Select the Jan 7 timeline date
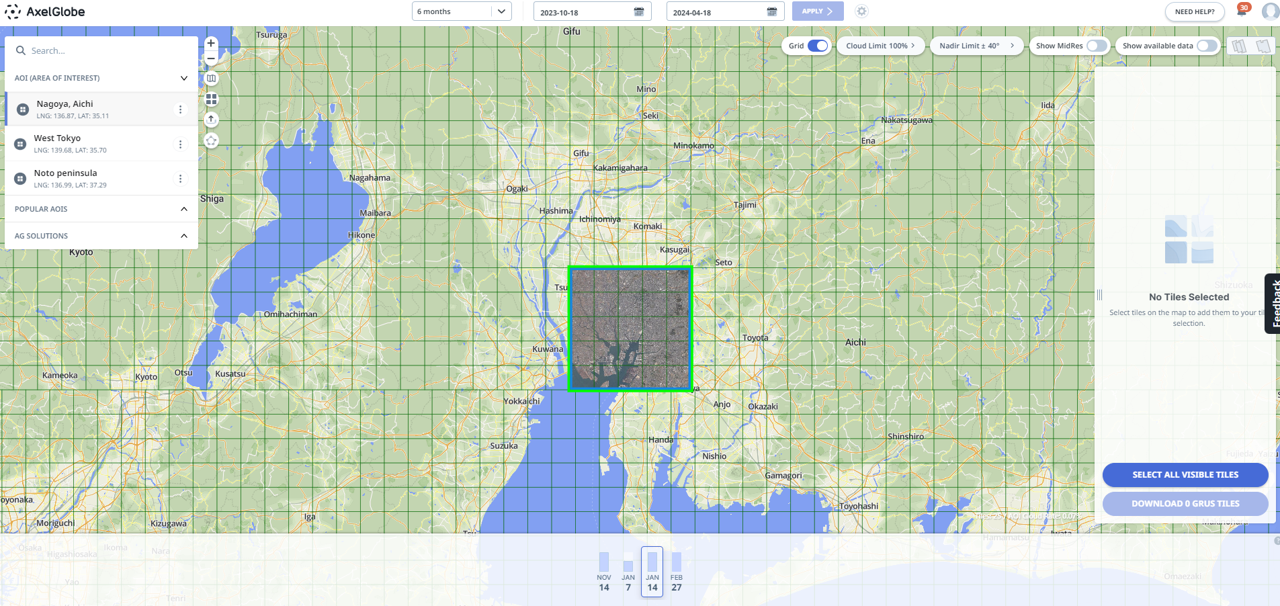 pyautogui.click(x=628, y=572)
